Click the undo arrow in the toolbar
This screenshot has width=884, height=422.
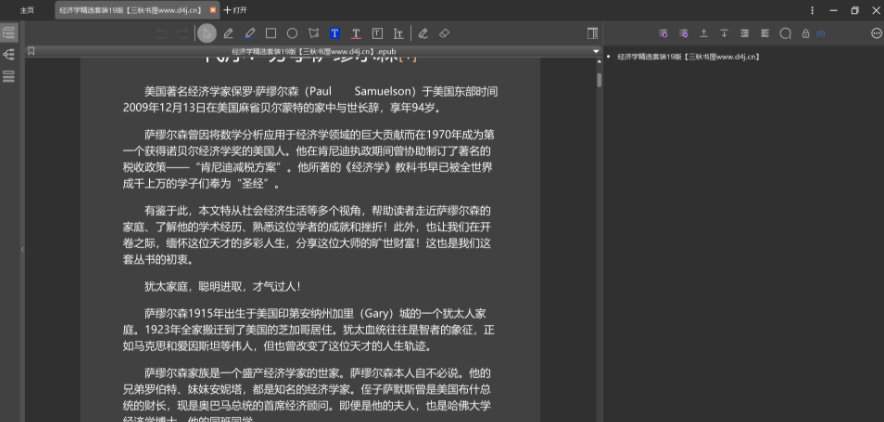tap(162, 34)
